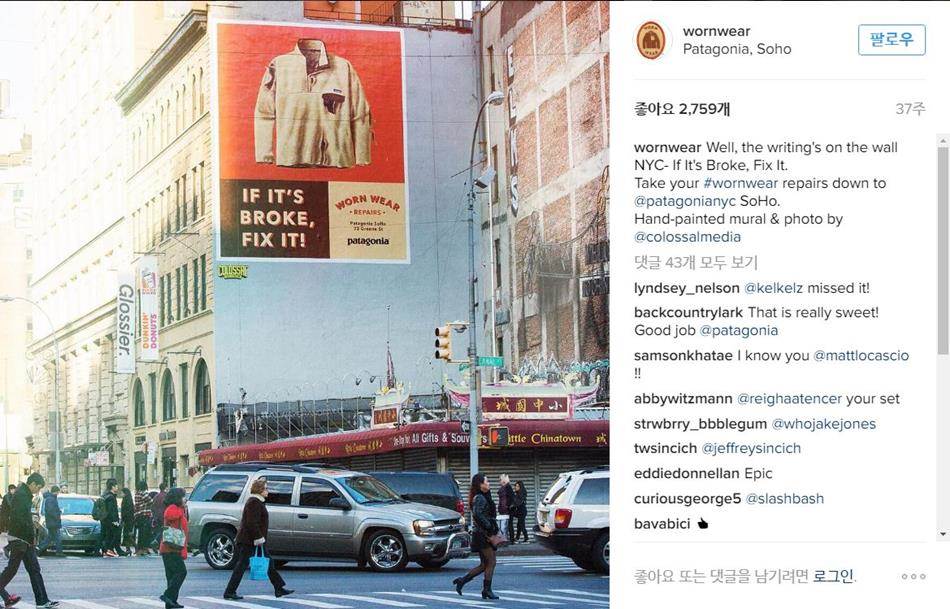Click the 로그인 login link

[833, 576]
